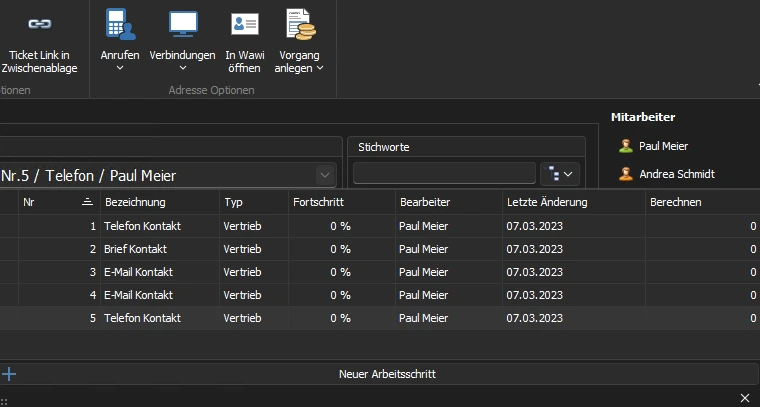760x407 pixels.
Task: Close the bottom panel with X
Action: click(x=745, y=398)
